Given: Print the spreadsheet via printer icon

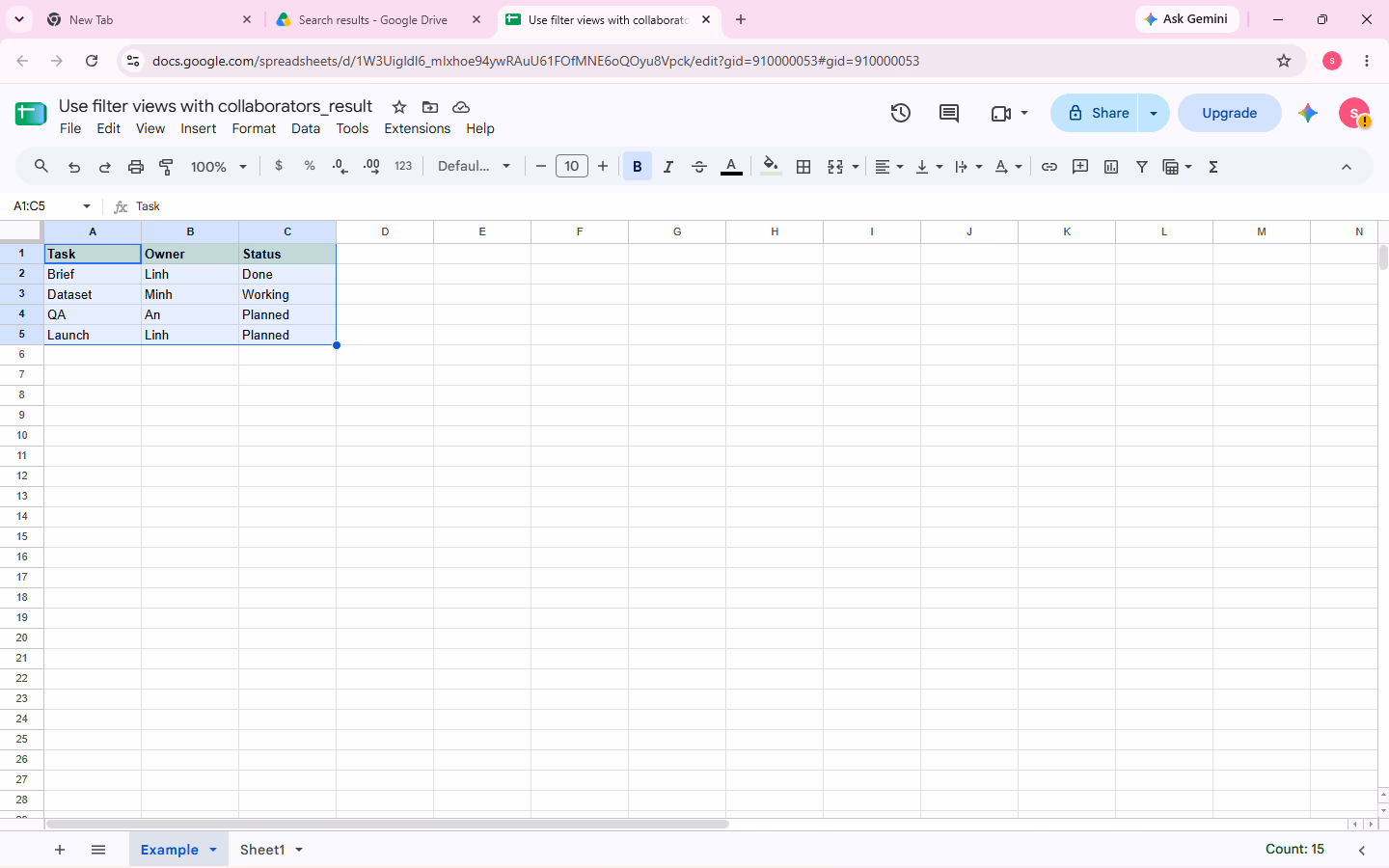Looking at the screenshot, I should [x=136, y=167].
